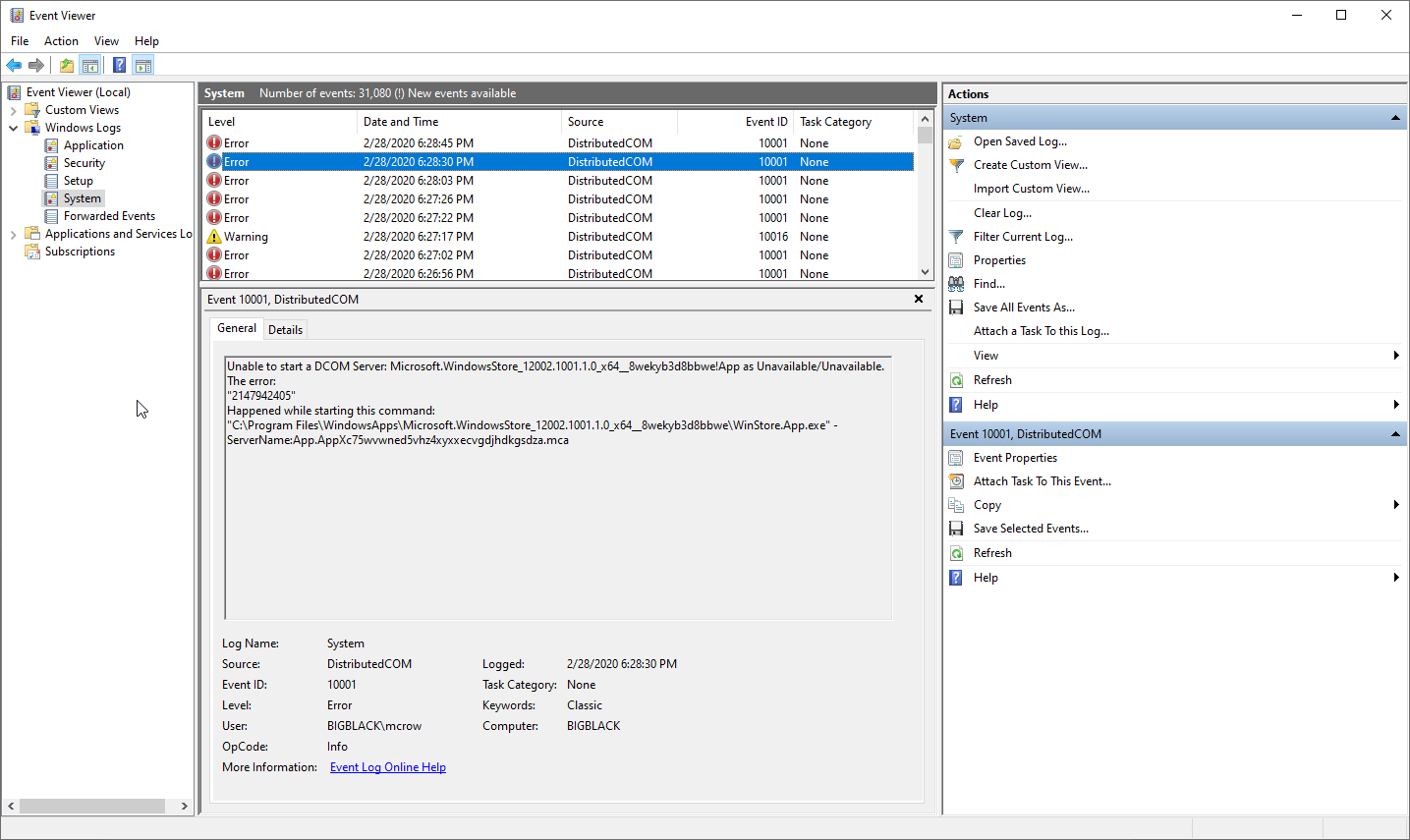Sort events by Date and Time column header
Viewport: 1410px width, 840px height.
[459, 122]
